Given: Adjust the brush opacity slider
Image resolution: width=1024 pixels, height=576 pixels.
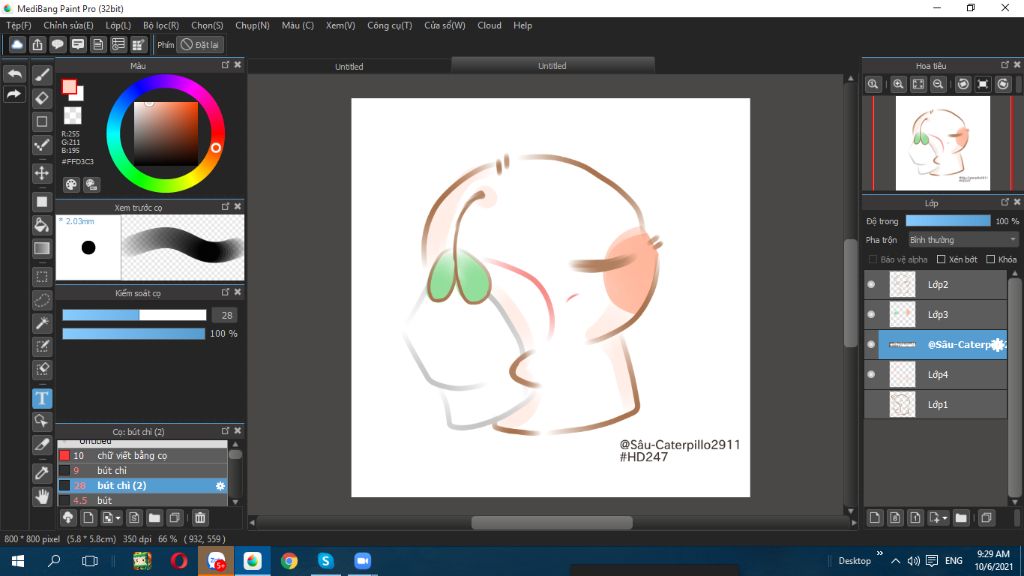Looking at the screenshot, I should [x=134, y=334].
